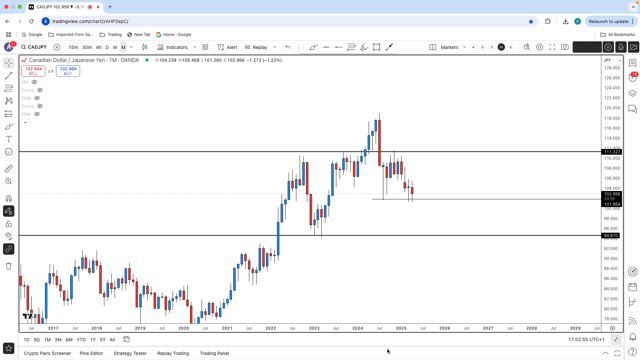Click the trash remove objects icon
Screen dimensions: 640x360
pos(9,266)
